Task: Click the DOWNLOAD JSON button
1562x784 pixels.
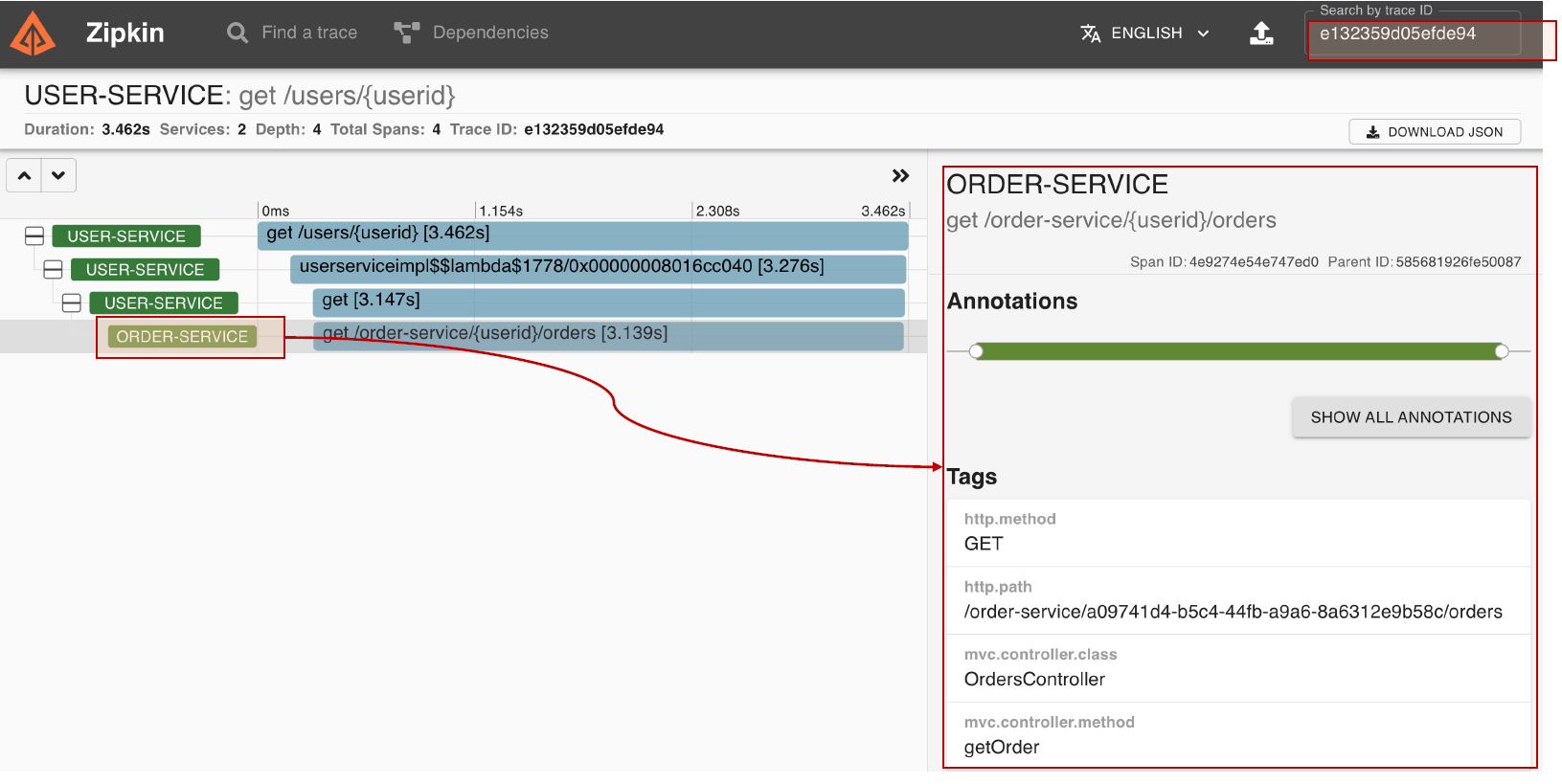Action: 1434,132
